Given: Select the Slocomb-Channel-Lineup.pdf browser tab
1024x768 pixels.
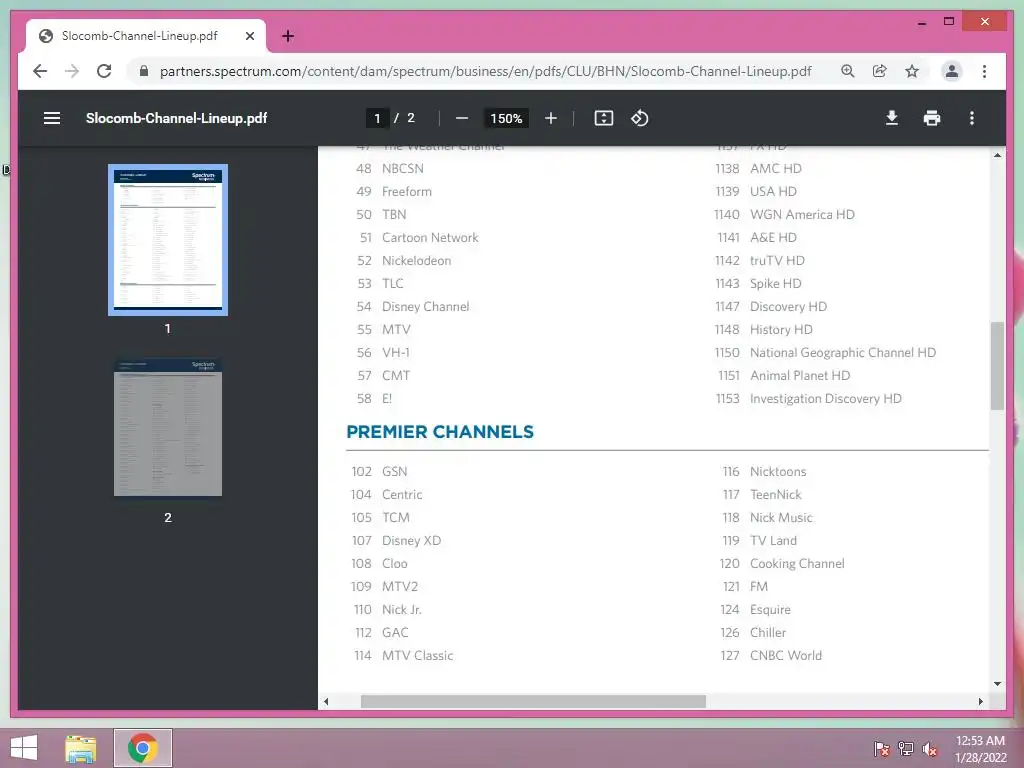Looking at the screenshot, I should [x=146, y=36].
